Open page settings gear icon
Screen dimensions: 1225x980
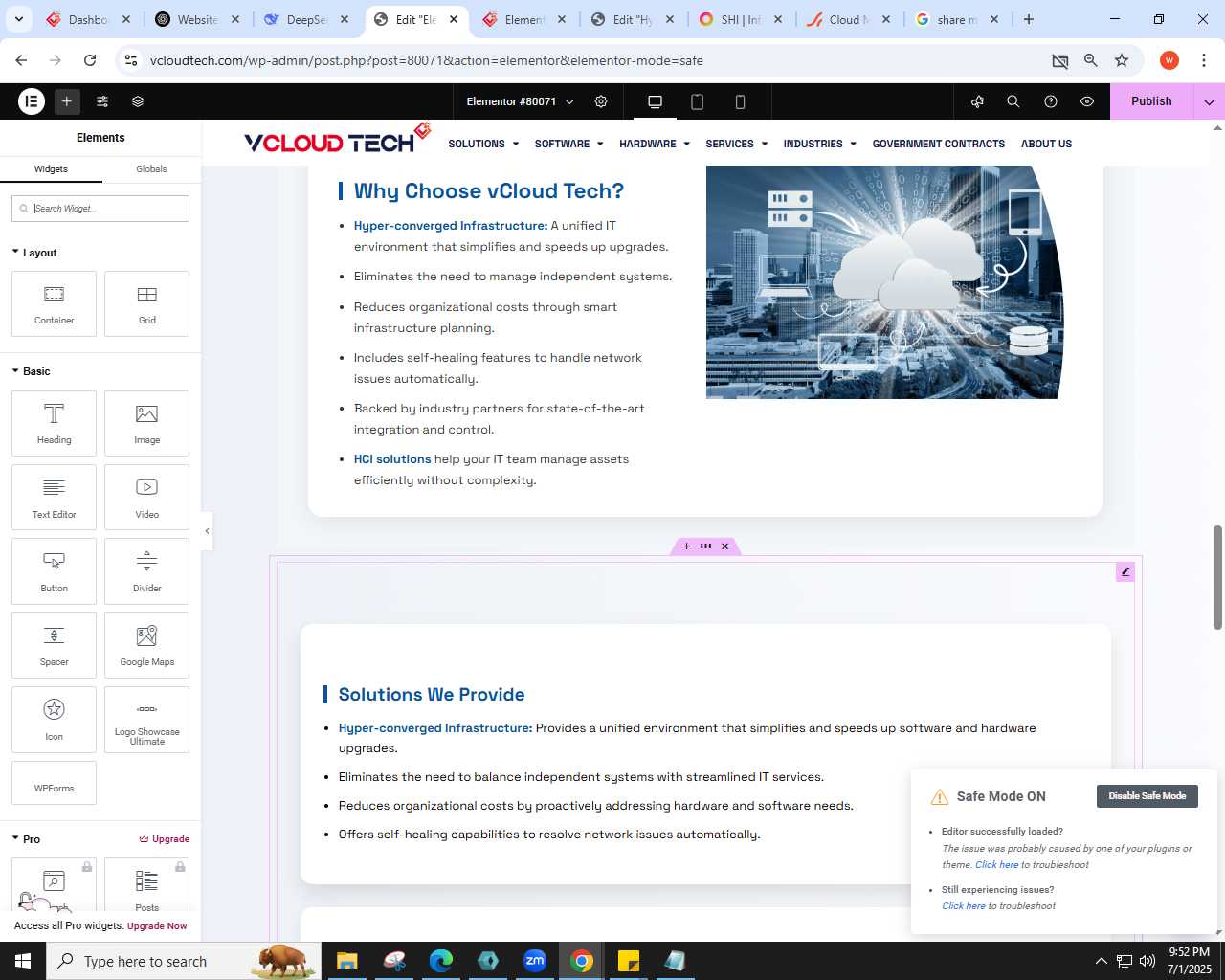click(601, 101)
